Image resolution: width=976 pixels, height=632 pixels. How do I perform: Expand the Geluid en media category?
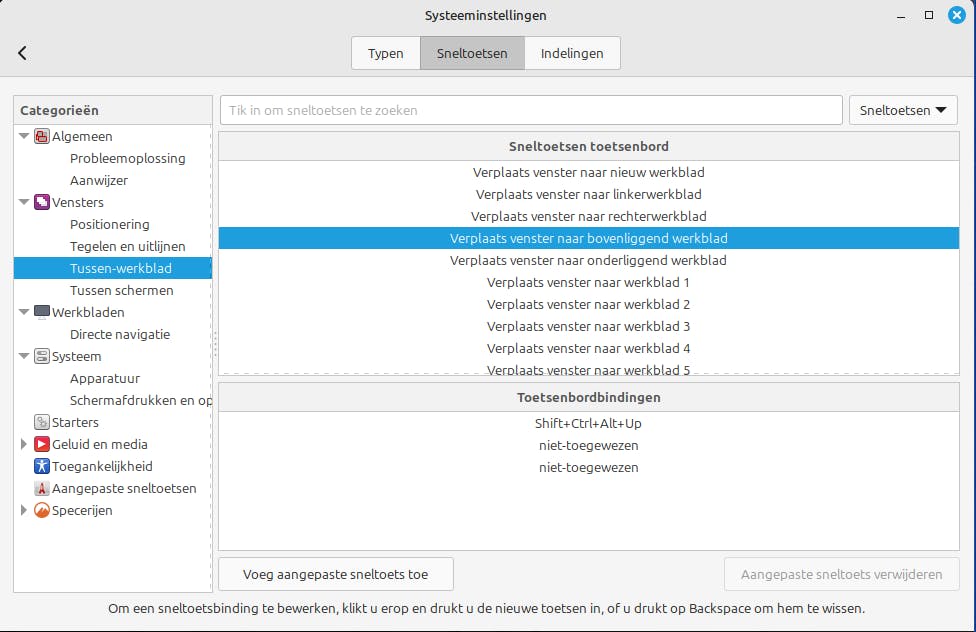(24, 444)
